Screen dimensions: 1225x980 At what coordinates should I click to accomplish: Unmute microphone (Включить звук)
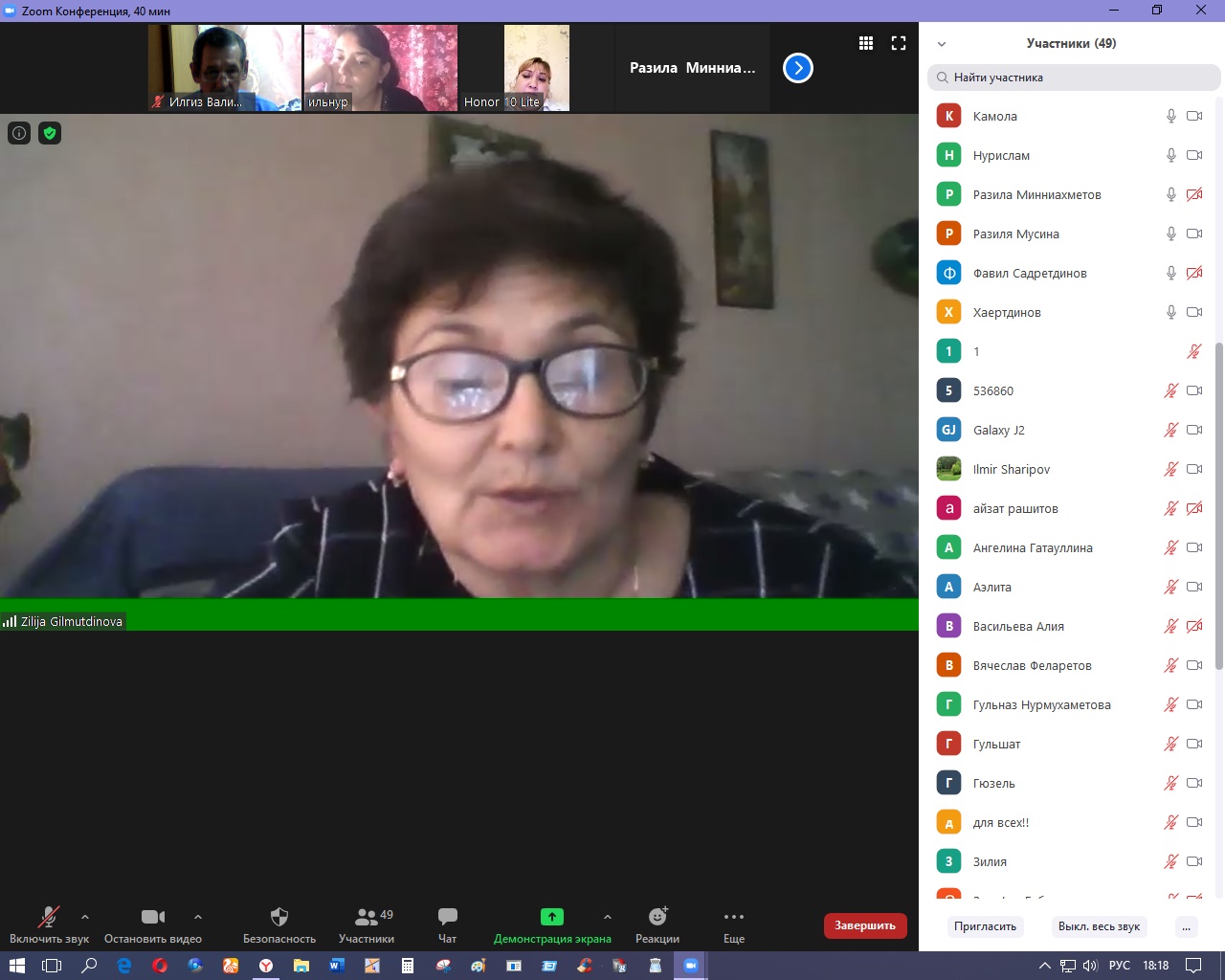tap(48, 918)
